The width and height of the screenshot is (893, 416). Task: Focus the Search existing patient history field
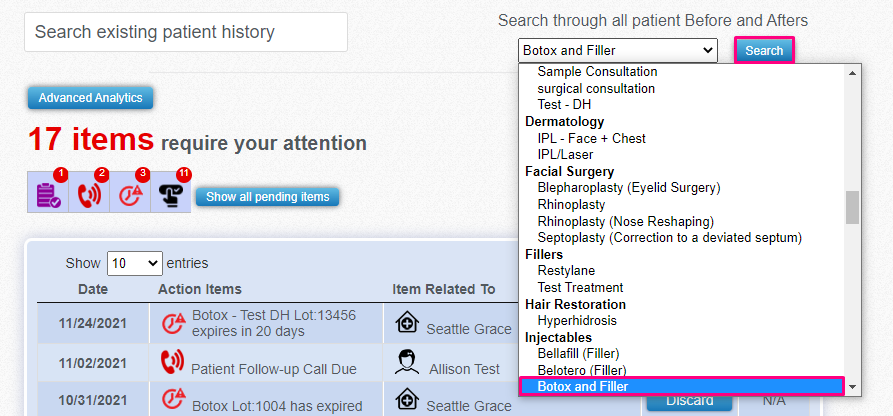[x=186, y=32]
